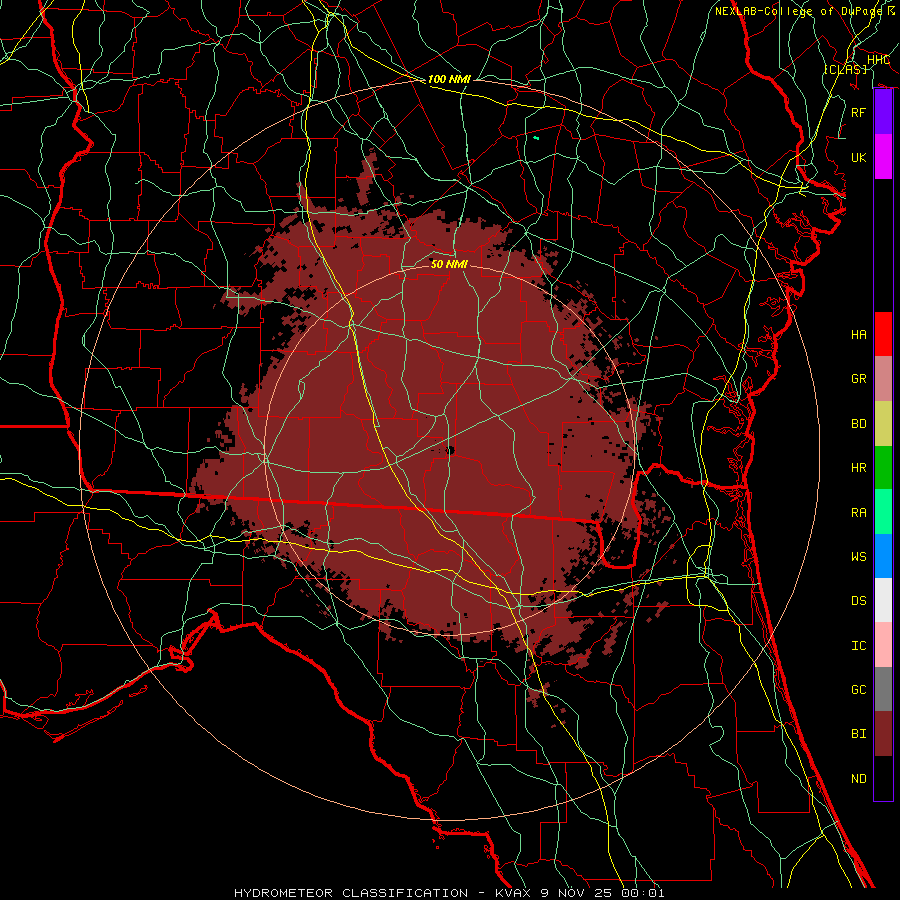
Task: Click the DS white legend swatch
Action: [x=883, y=600]
